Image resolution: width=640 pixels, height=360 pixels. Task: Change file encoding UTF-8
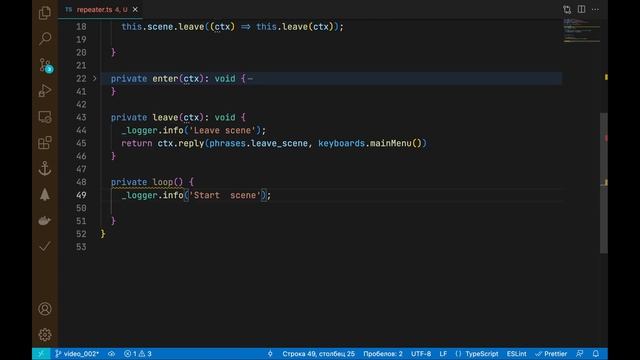point(421,354)
